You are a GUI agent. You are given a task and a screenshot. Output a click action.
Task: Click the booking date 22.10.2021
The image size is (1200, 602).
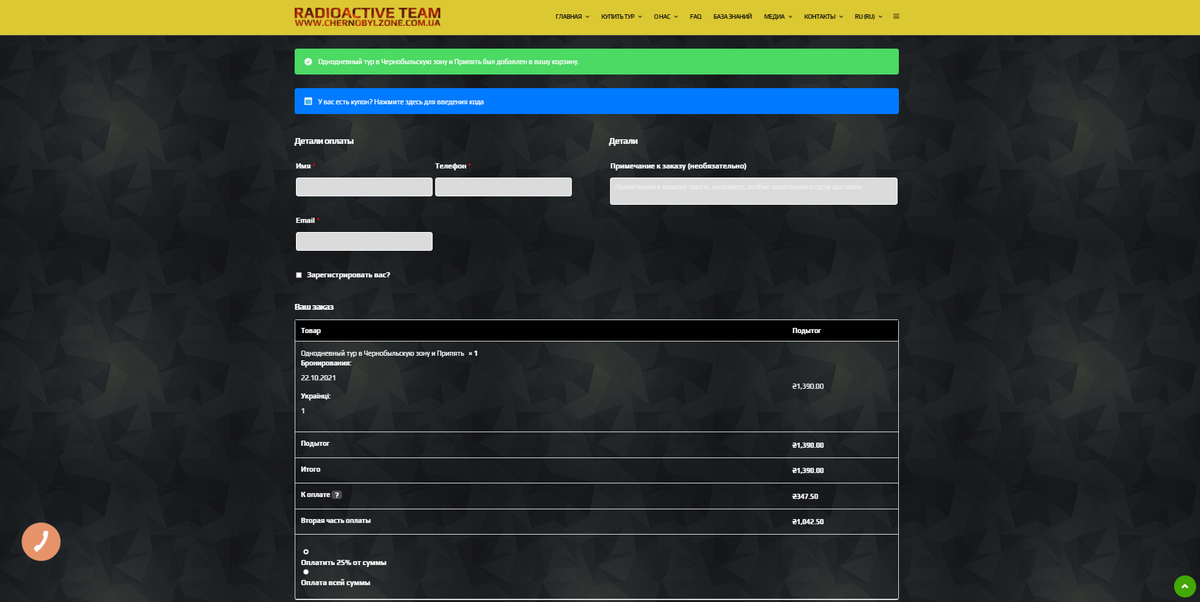(318, 378)
